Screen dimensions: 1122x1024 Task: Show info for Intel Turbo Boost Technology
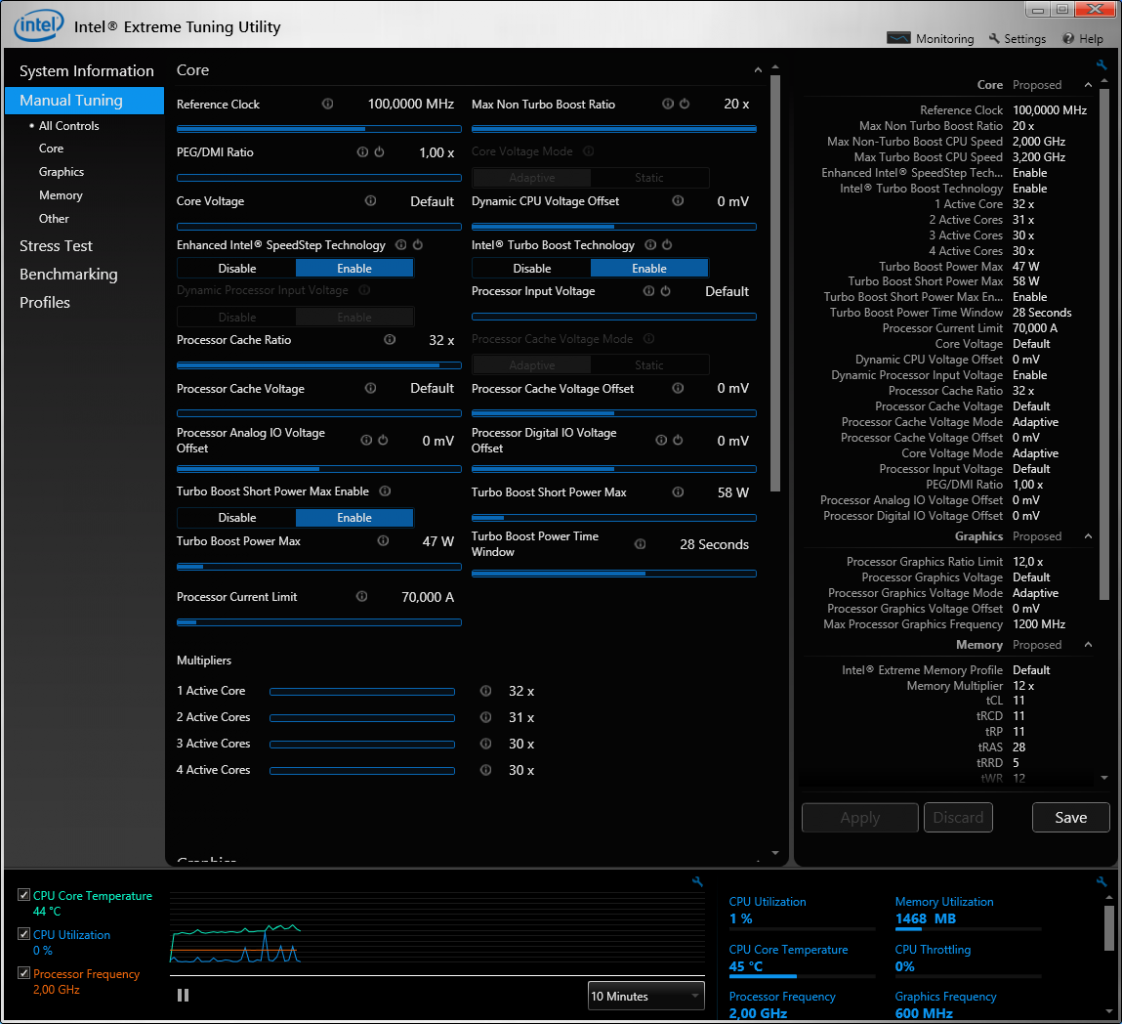tap(650, 245)
